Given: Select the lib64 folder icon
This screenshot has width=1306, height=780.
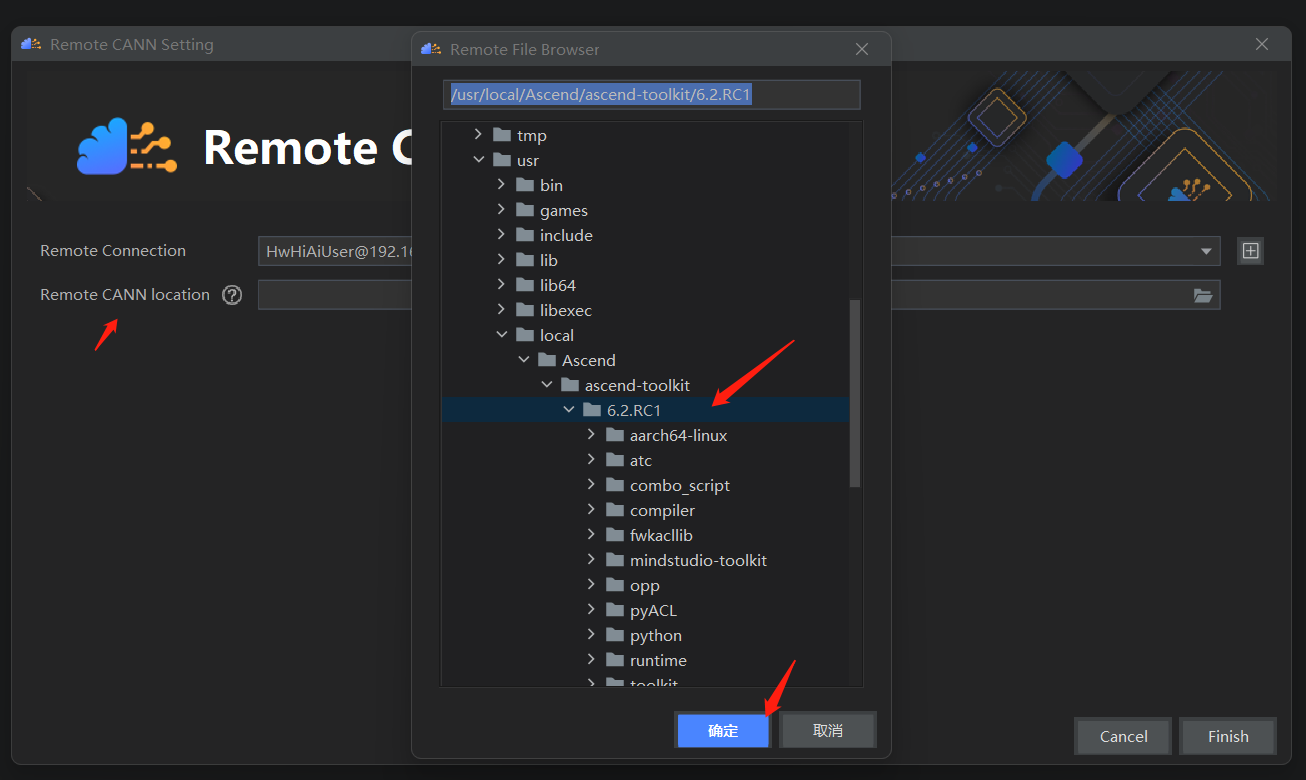Looking at the screenshot, I should point(524,285).
